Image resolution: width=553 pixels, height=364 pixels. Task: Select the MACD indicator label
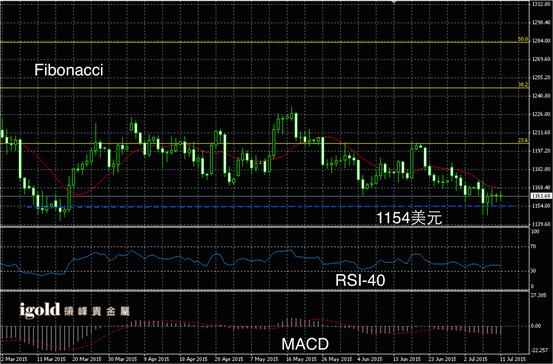click(x=305, y=344)
